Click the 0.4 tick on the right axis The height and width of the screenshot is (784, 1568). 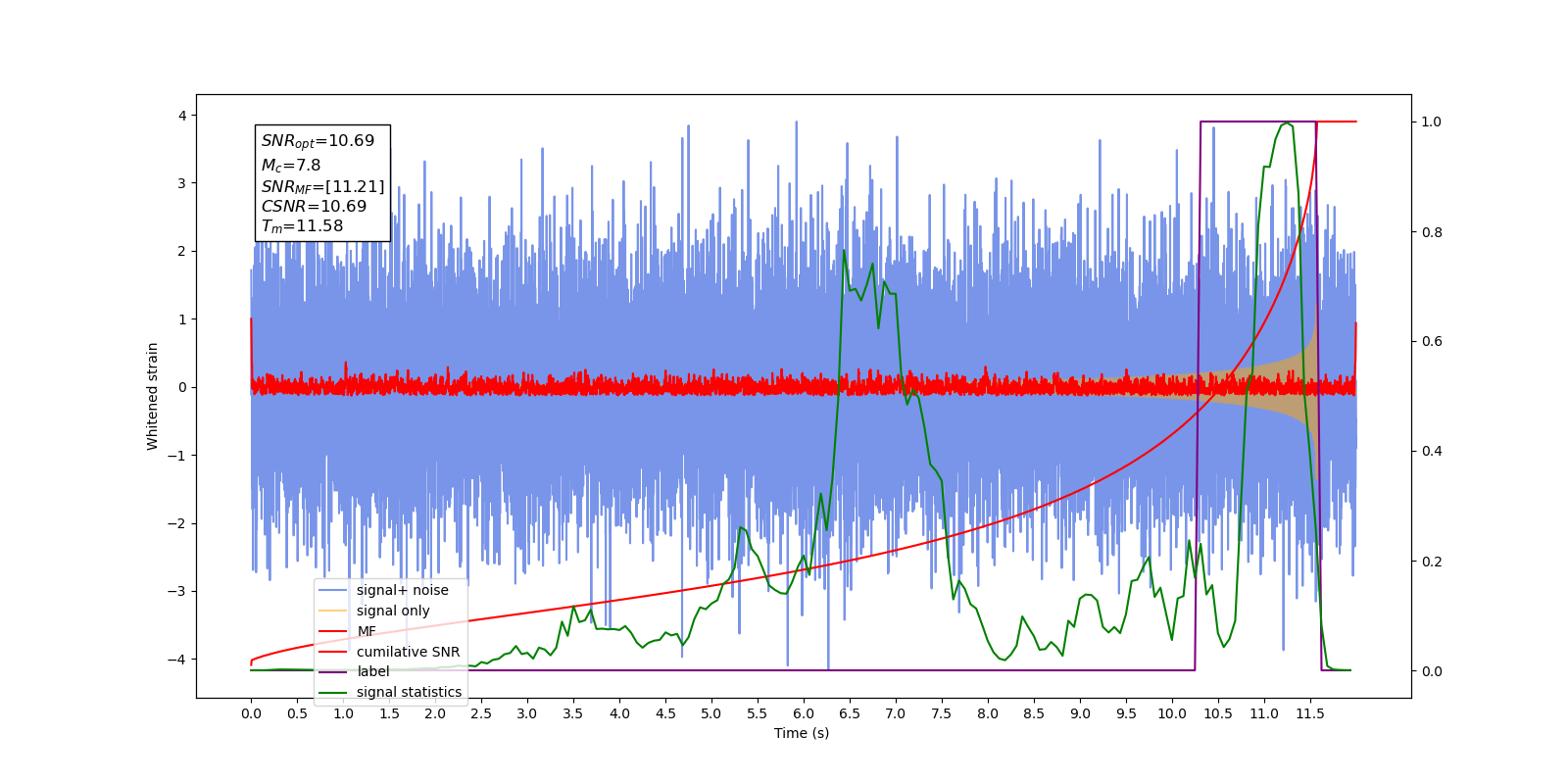(1432, 452)
